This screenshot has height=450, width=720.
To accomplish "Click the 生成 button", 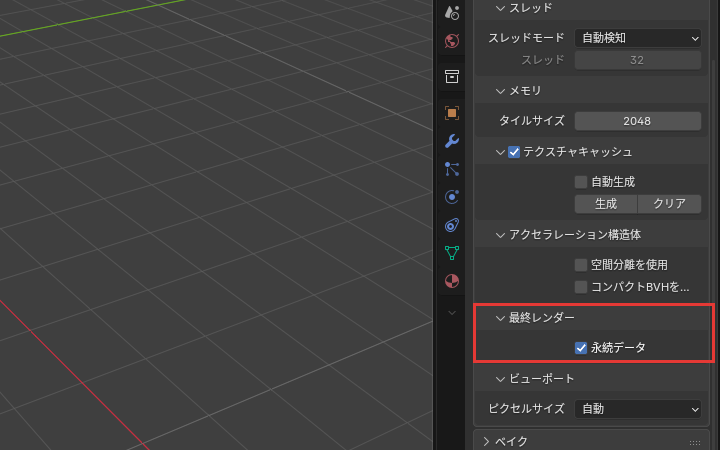I will click(x=606, y=204).
